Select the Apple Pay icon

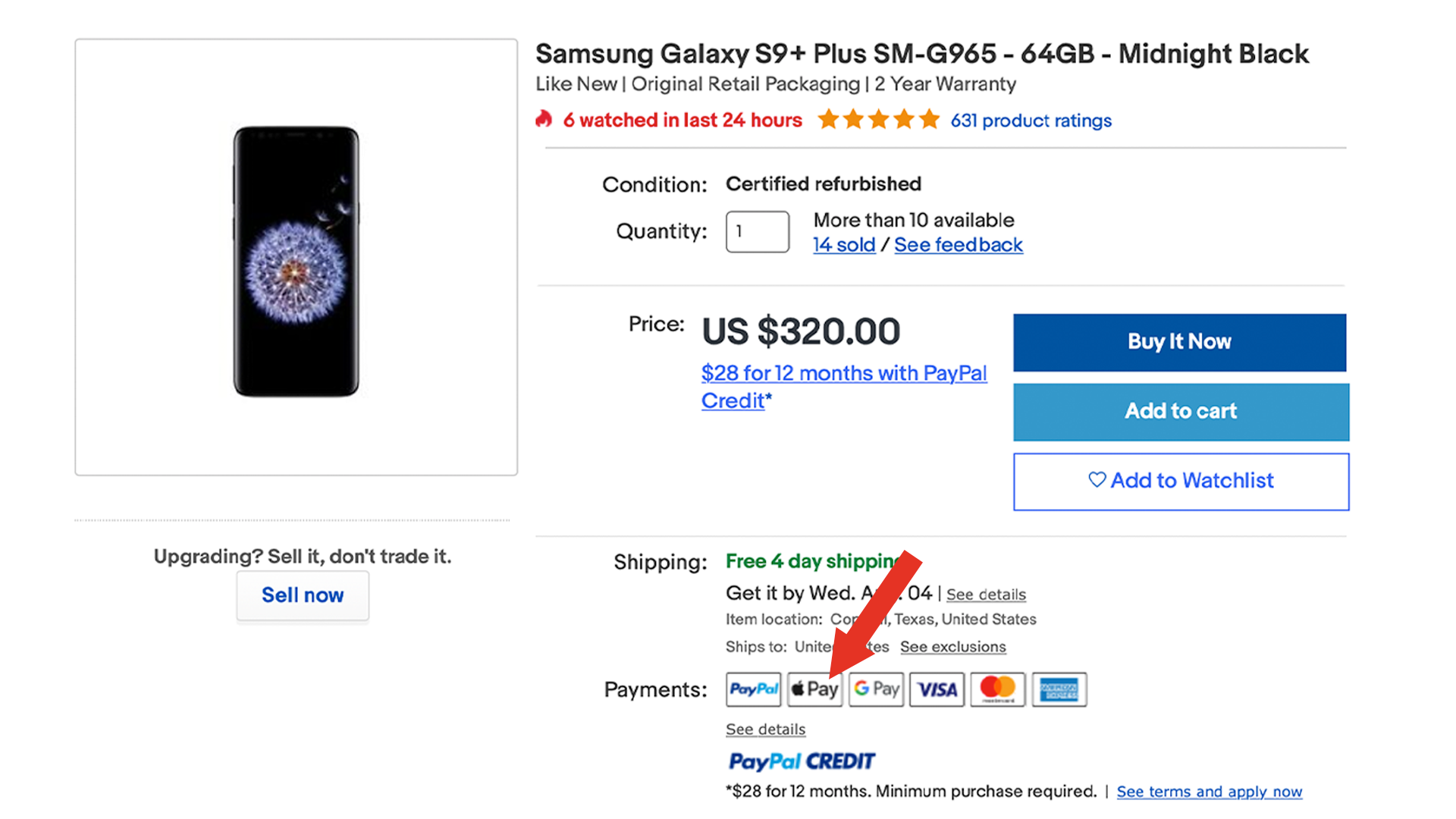coord(813,690)
